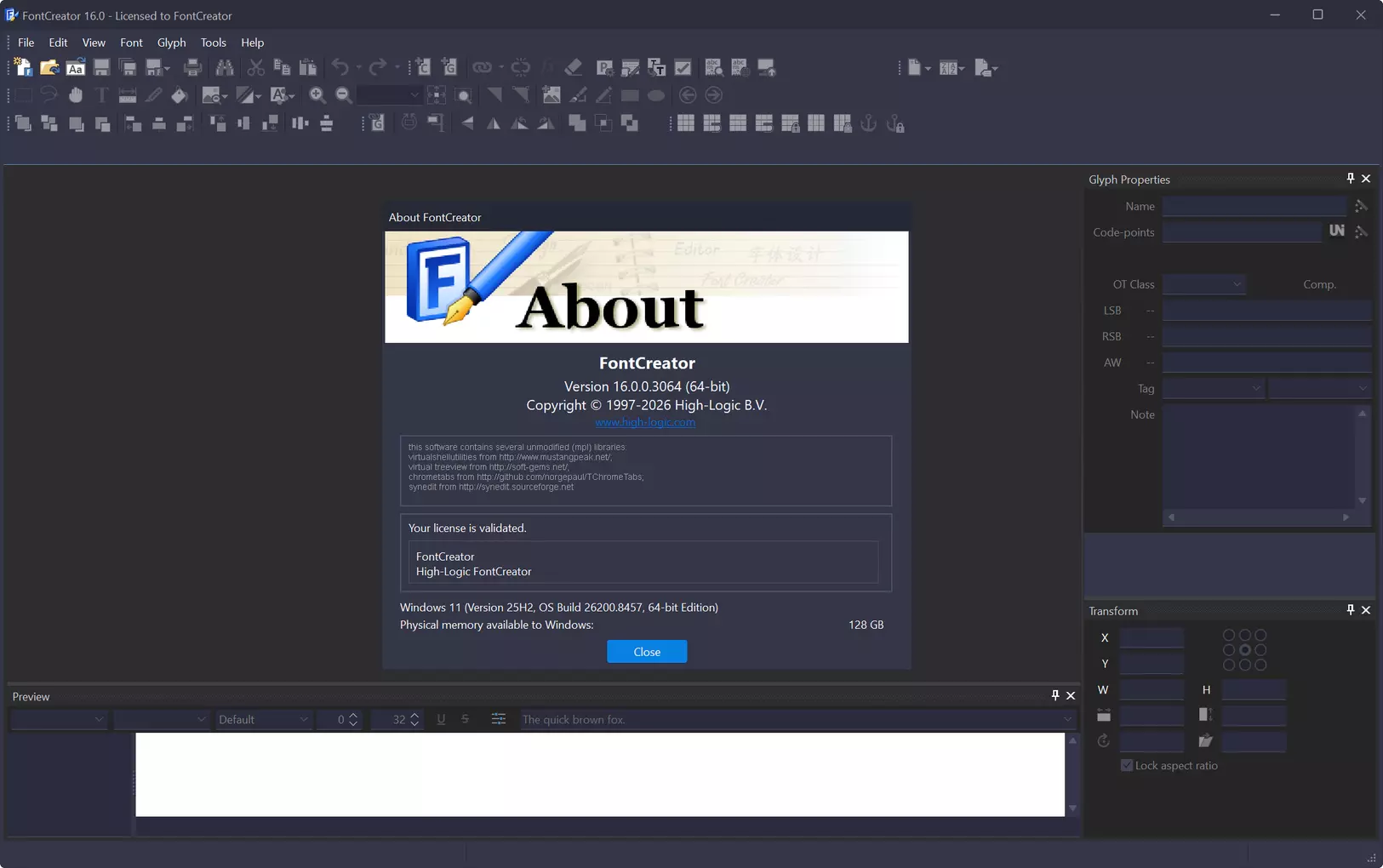Click the Preview features settings icon
Screen dimensions: 1383x868
(499, 719)
